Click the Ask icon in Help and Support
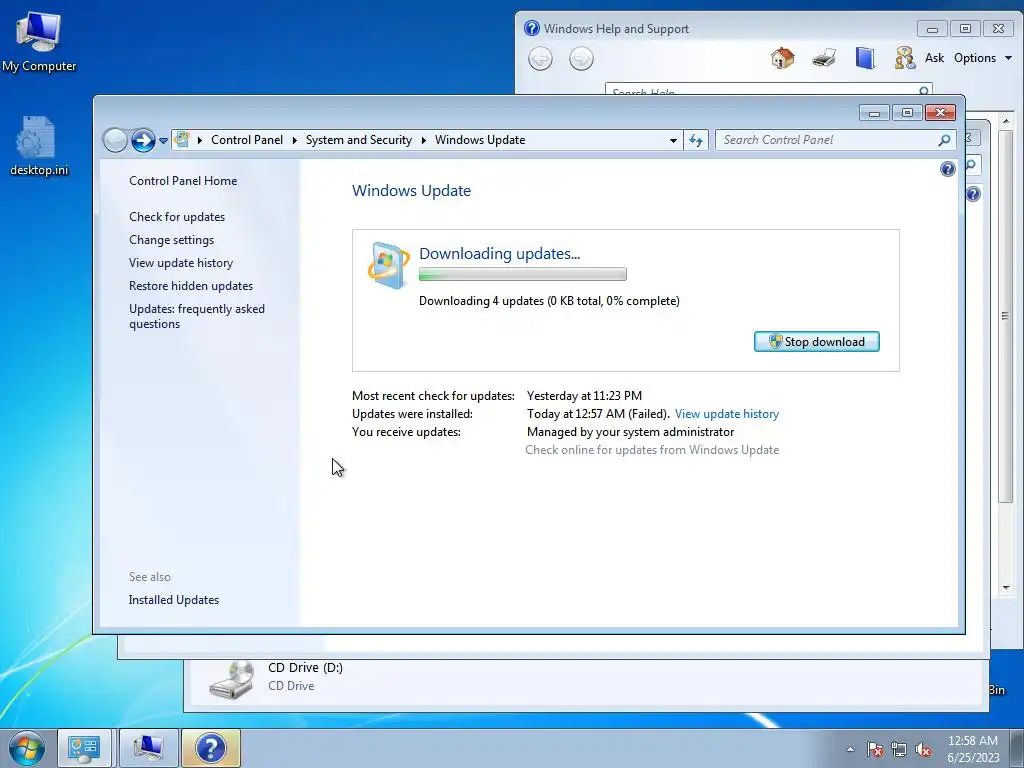Image resolution: width=1024 pixels, height=768 pixels. [905, 58]
